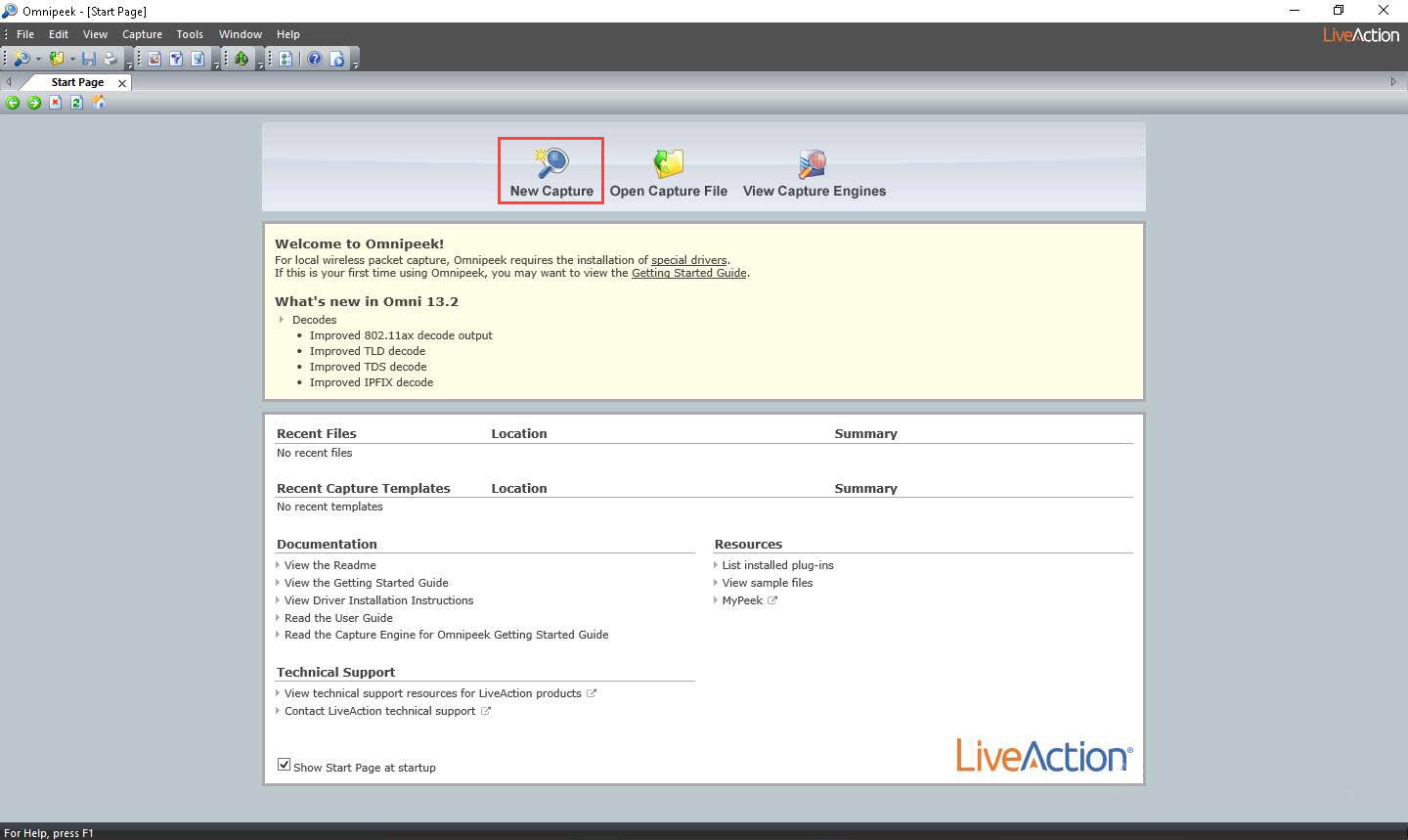
Task: Click View the Readme
Action: point(330,565)
